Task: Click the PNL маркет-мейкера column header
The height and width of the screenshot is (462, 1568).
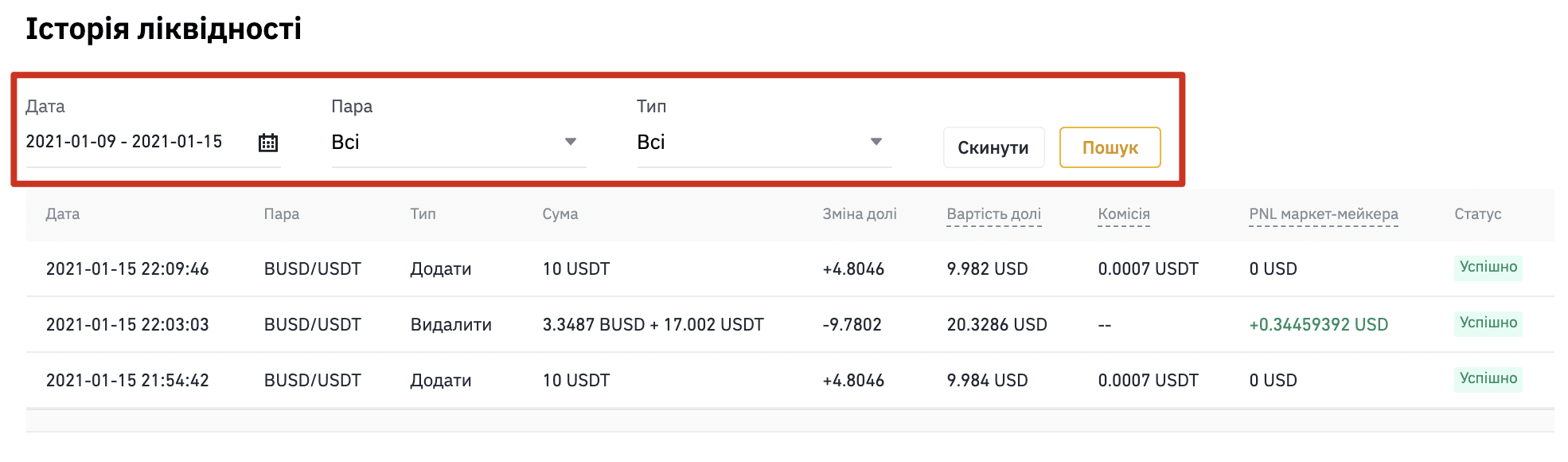Action: [1323, 214]
